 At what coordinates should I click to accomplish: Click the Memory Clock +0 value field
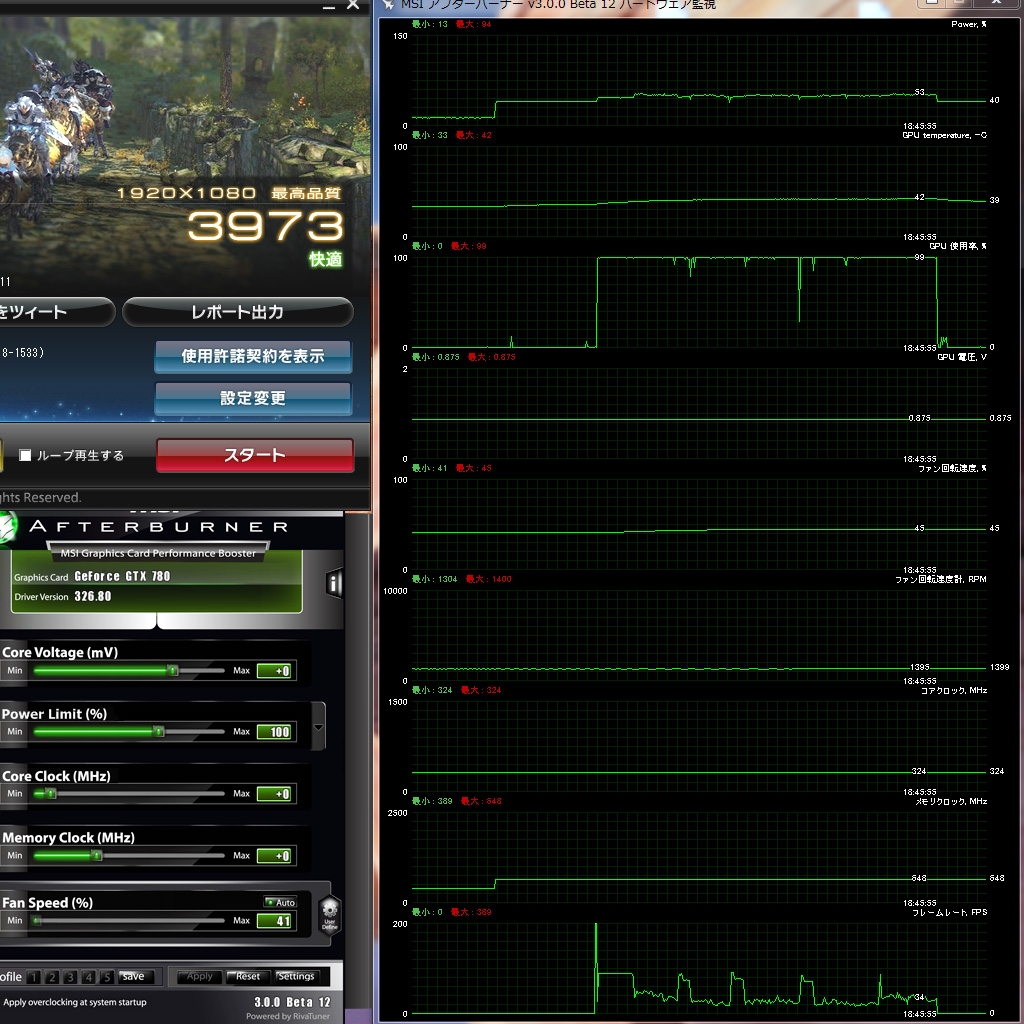(x=274, y=856)
